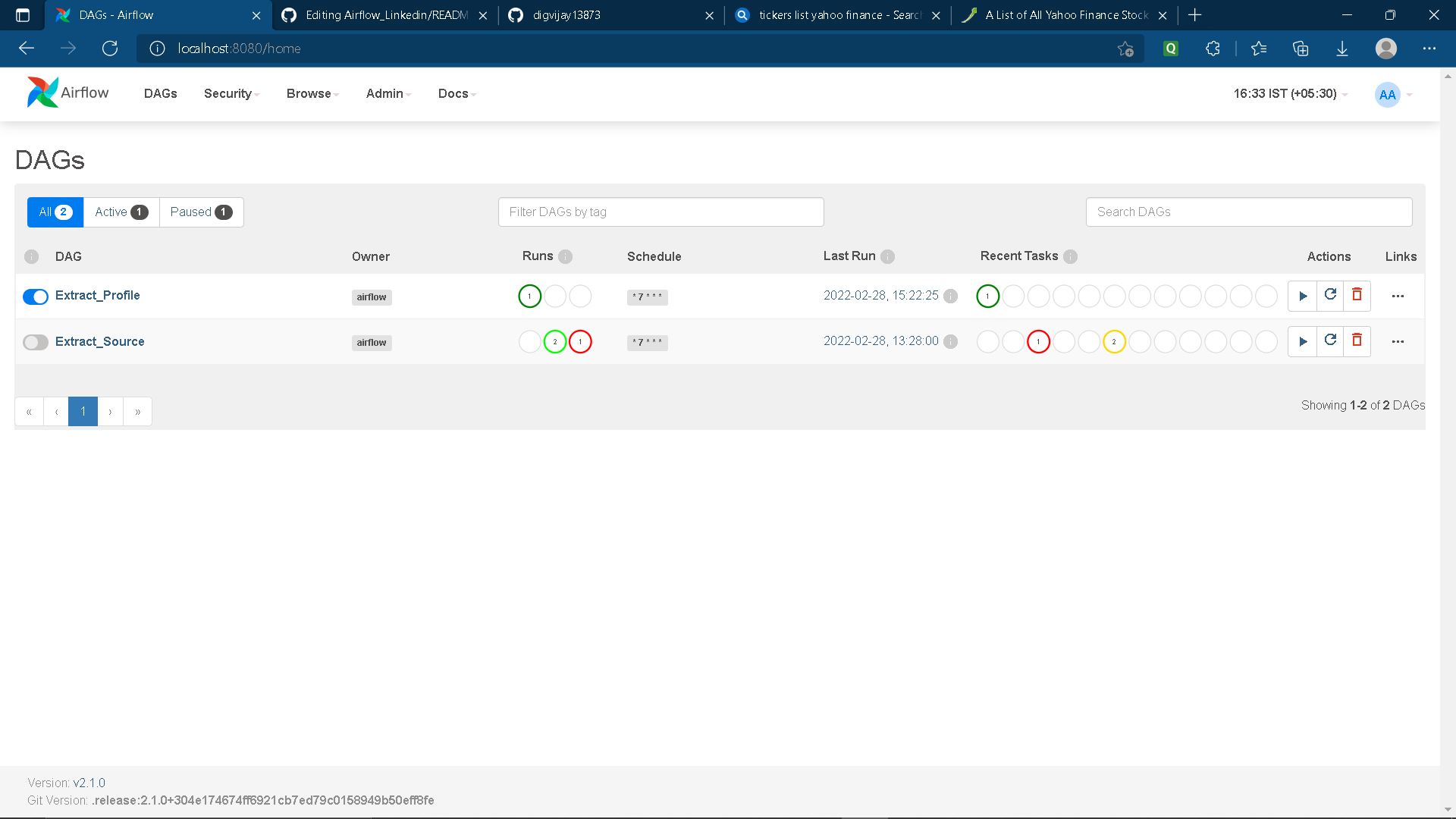Screen dimensions: 1456x819
Task: Click the info icon beside Runs header
Action: pyautogui.click(x=566, y=257)
